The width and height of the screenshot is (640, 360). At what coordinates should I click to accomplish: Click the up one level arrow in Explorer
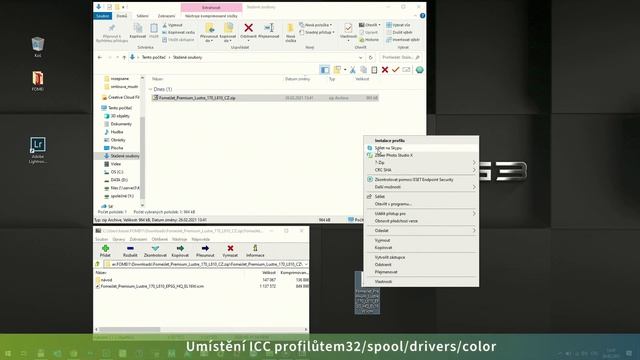coord(124,58)
